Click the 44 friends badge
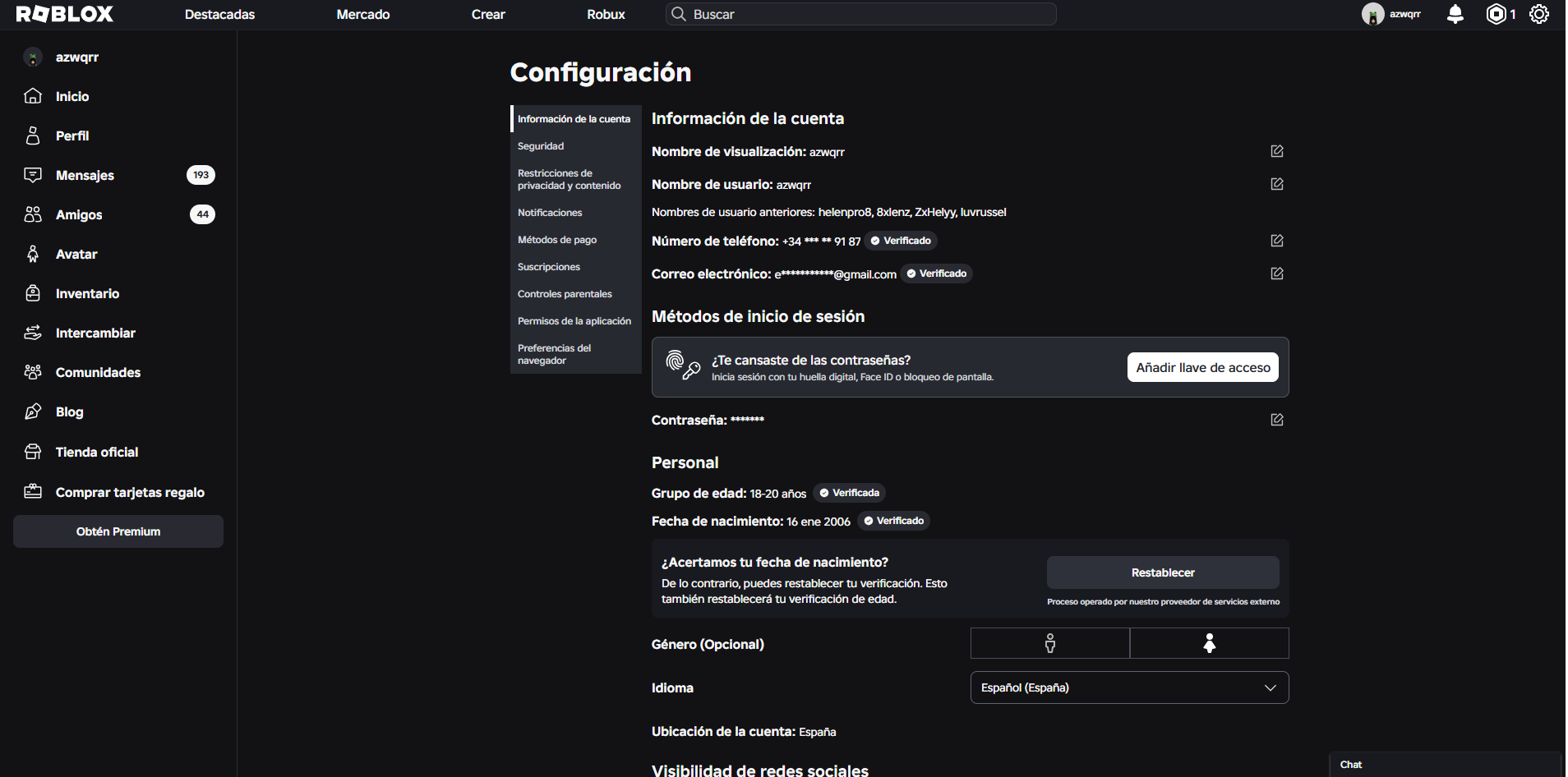1568x777 pixels. click(x=202, y=214)
